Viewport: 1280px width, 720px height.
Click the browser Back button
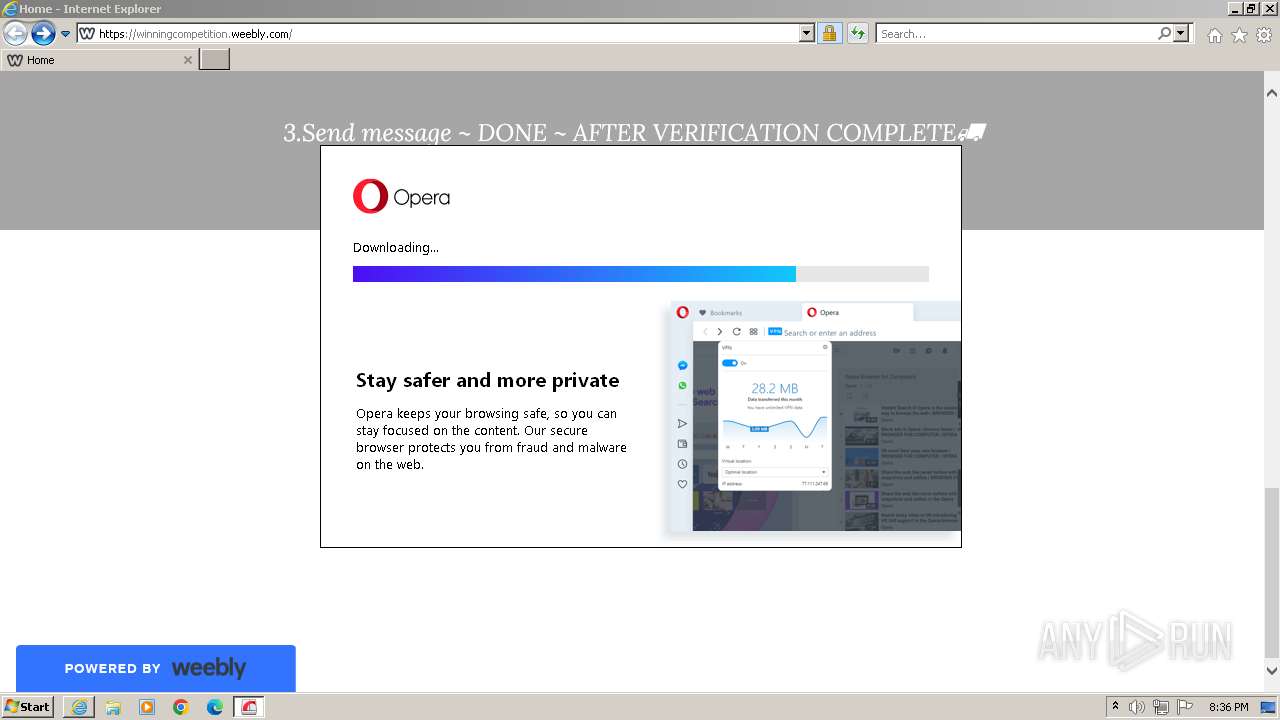[x=15, y=34]
